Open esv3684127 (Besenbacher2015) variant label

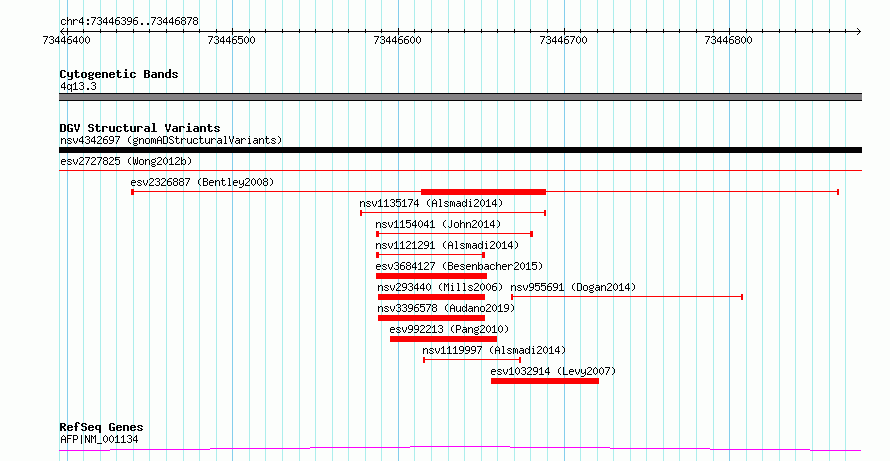click(x=459, y=266)
